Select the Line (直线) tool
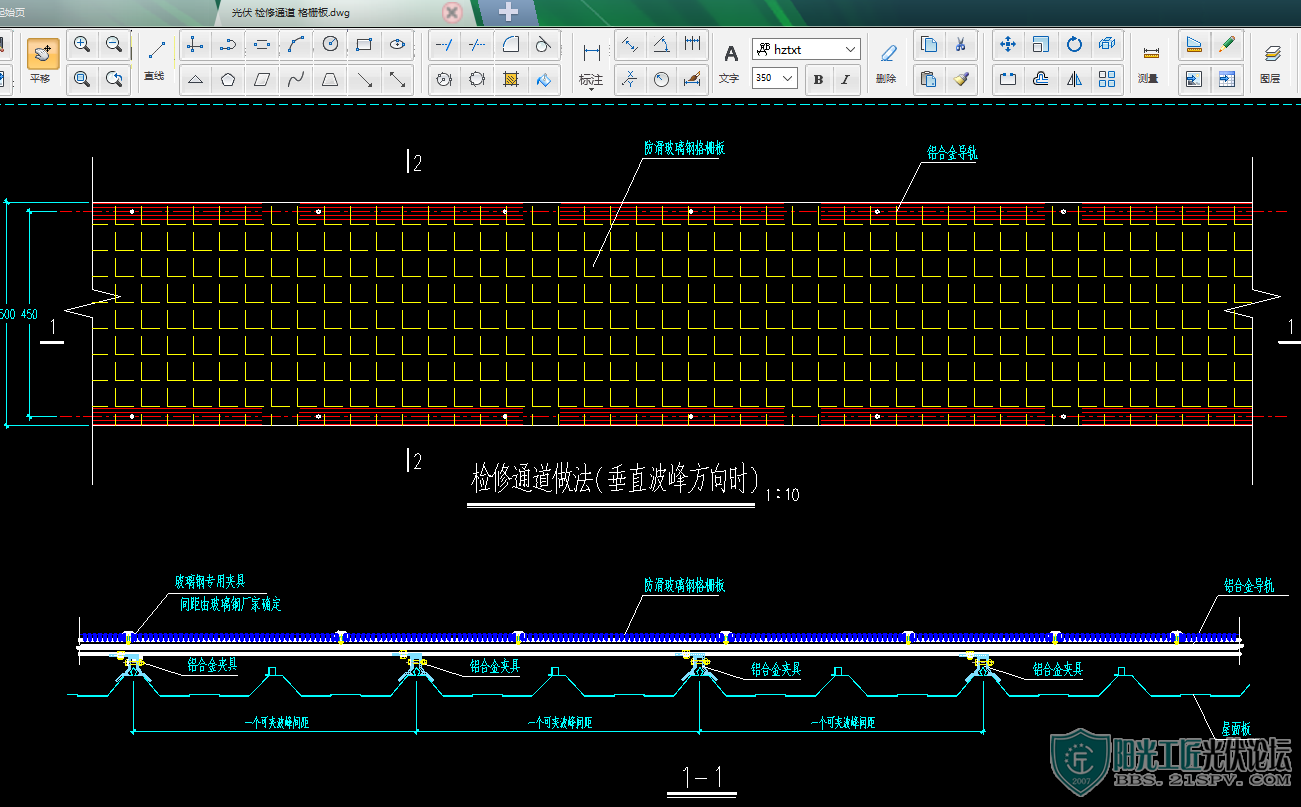Image resolution: width=1301 pixels, height=807 pixels. [x=154, y=60]
